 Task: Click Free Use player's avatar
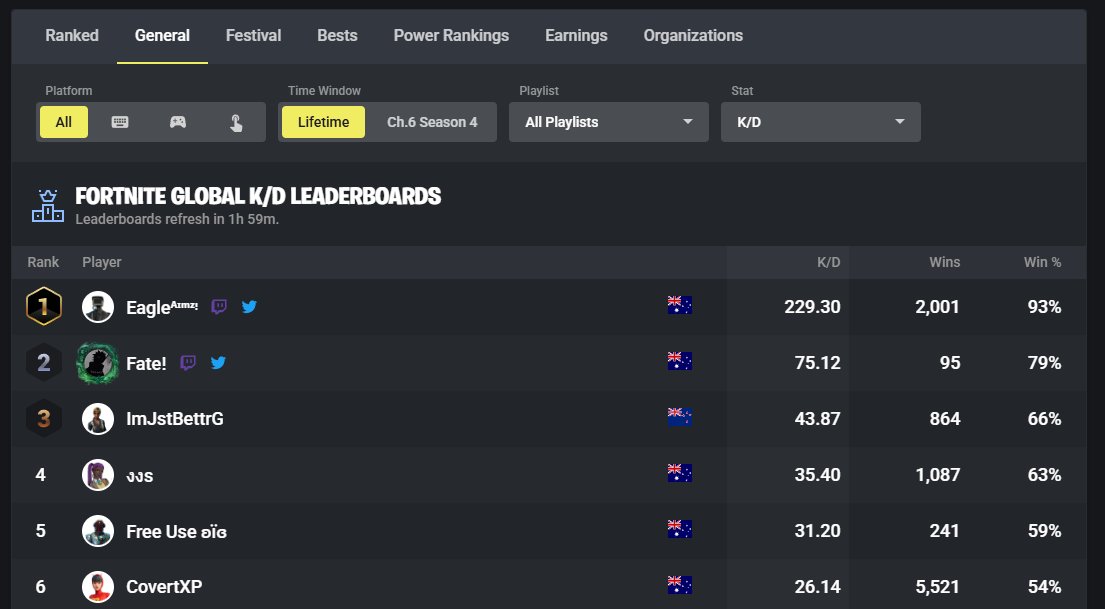coord(98,531)
